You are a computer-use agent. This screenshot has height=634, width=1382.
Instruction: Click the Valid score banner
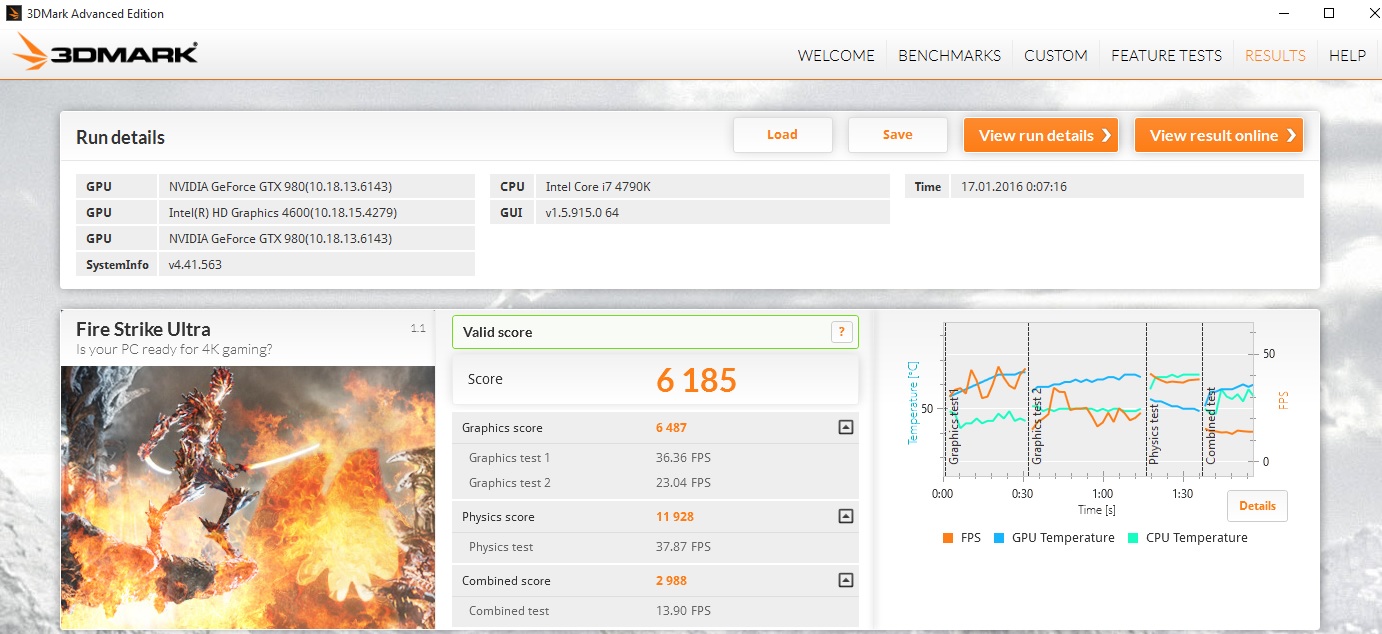pos(655,332)
